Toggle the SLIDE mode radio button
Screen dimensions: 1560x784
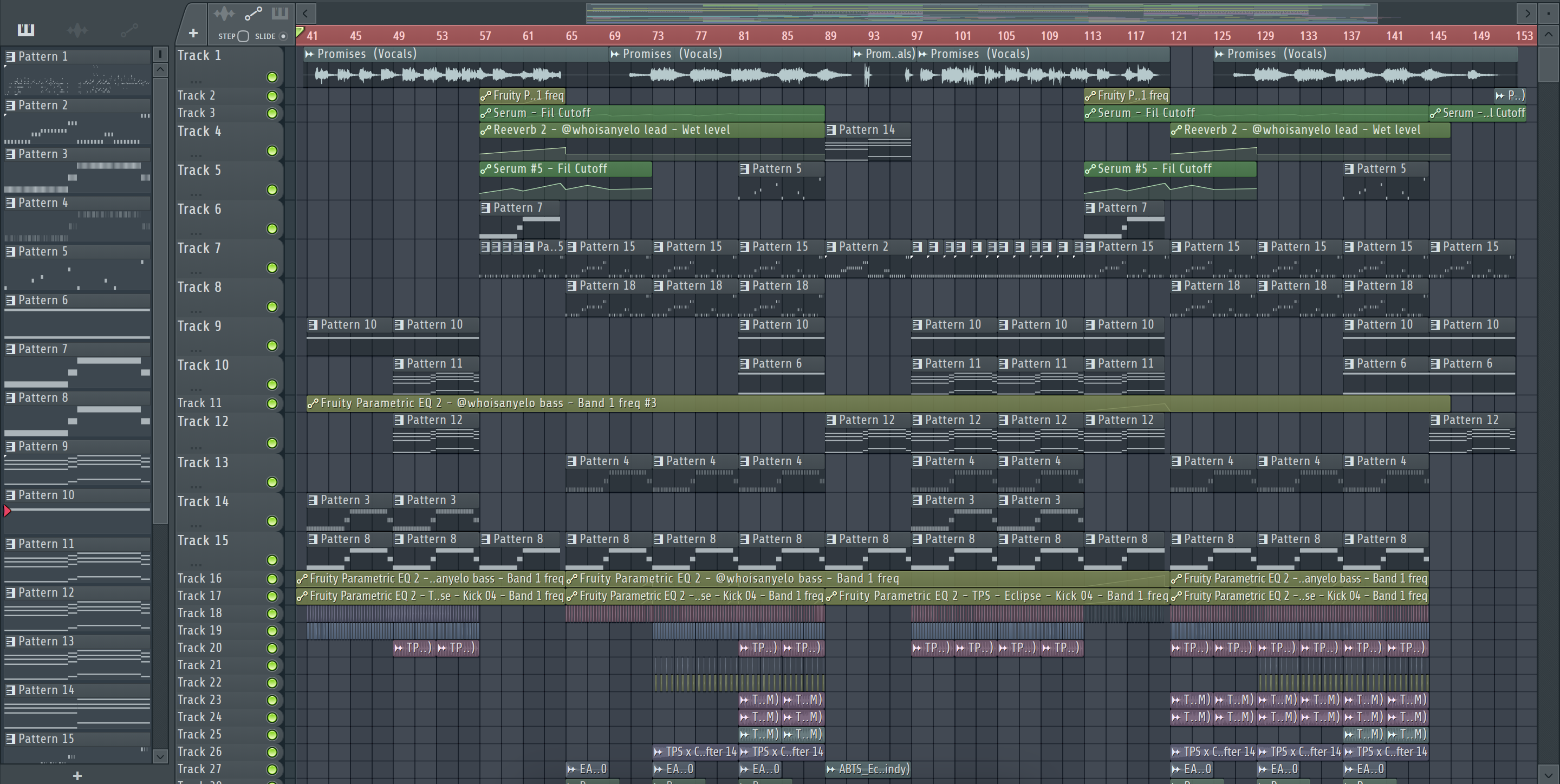282,36
